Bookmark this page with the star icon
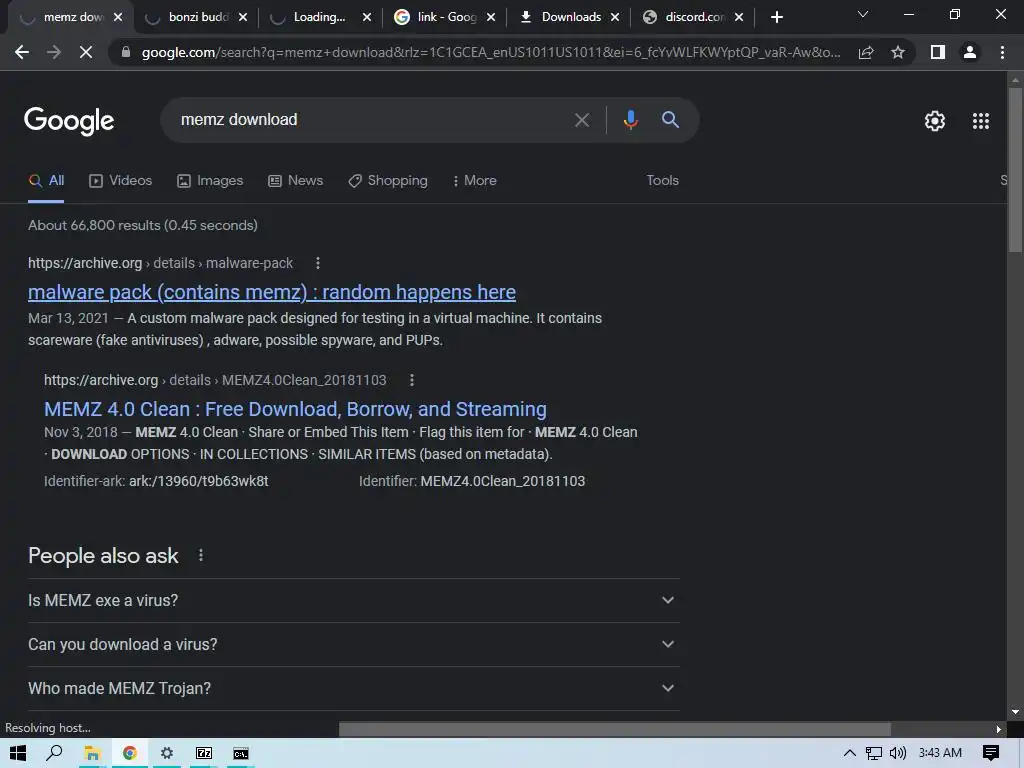Image resolution: width=1024 pixels, height=768 pixels. click(x=898, y=52)
